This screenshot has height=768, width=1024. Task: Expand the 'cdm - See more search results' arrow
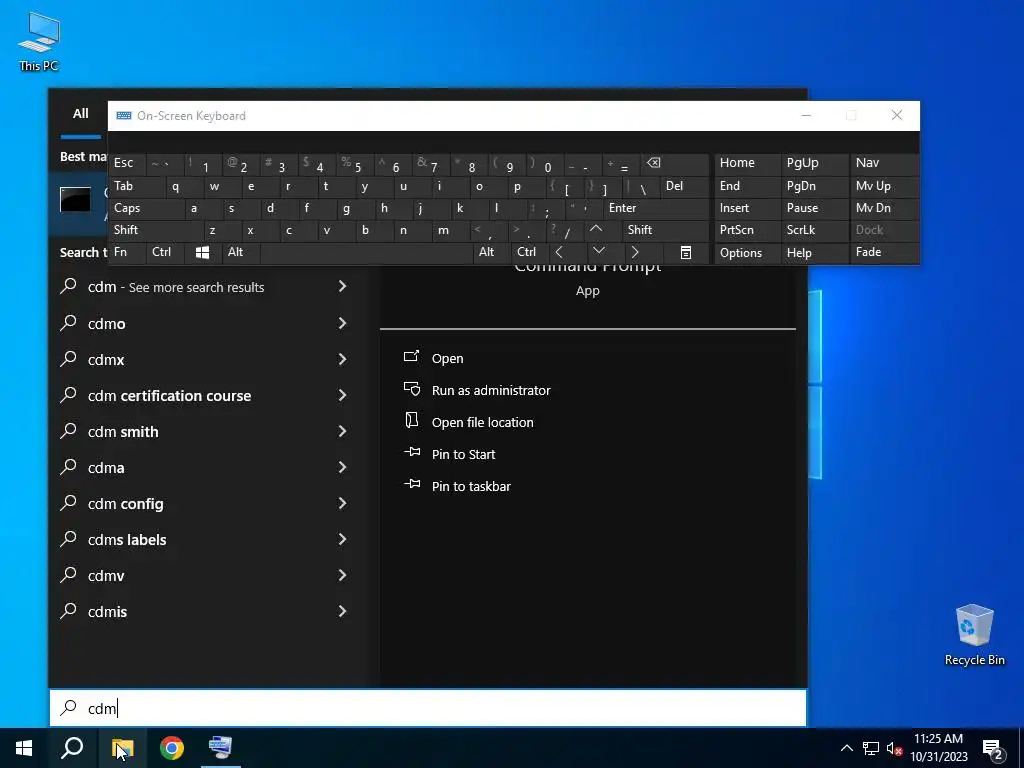(x=342, y=286)
